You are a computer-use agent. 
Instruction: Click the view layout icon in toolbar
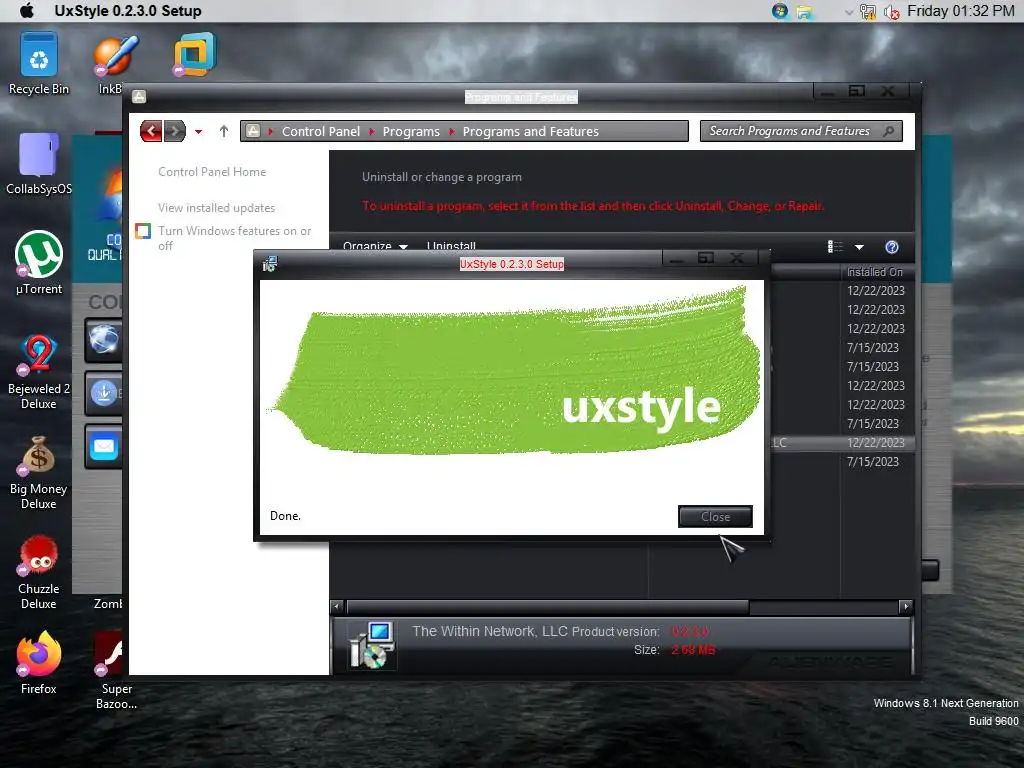pyautogui.click(x=835, y=246)
